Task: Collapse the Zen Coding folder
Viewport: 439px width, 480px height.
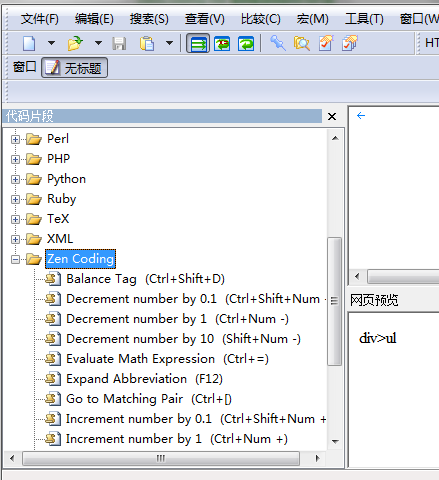Action: pyautogui.click(x=15, y=259)
